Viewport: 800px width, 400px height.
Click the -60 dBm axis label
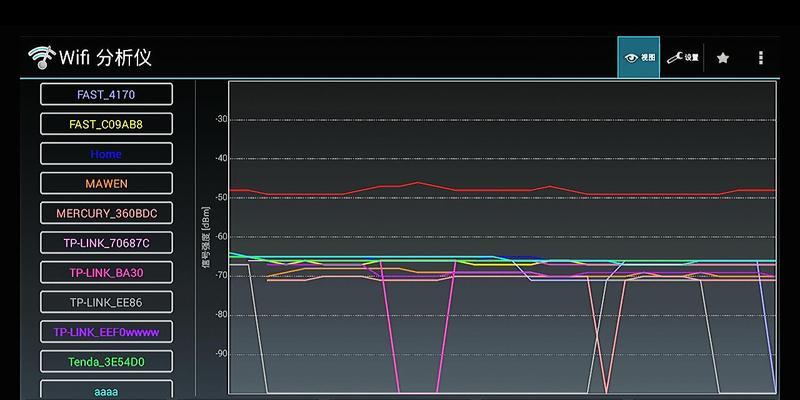pos(220,237)
